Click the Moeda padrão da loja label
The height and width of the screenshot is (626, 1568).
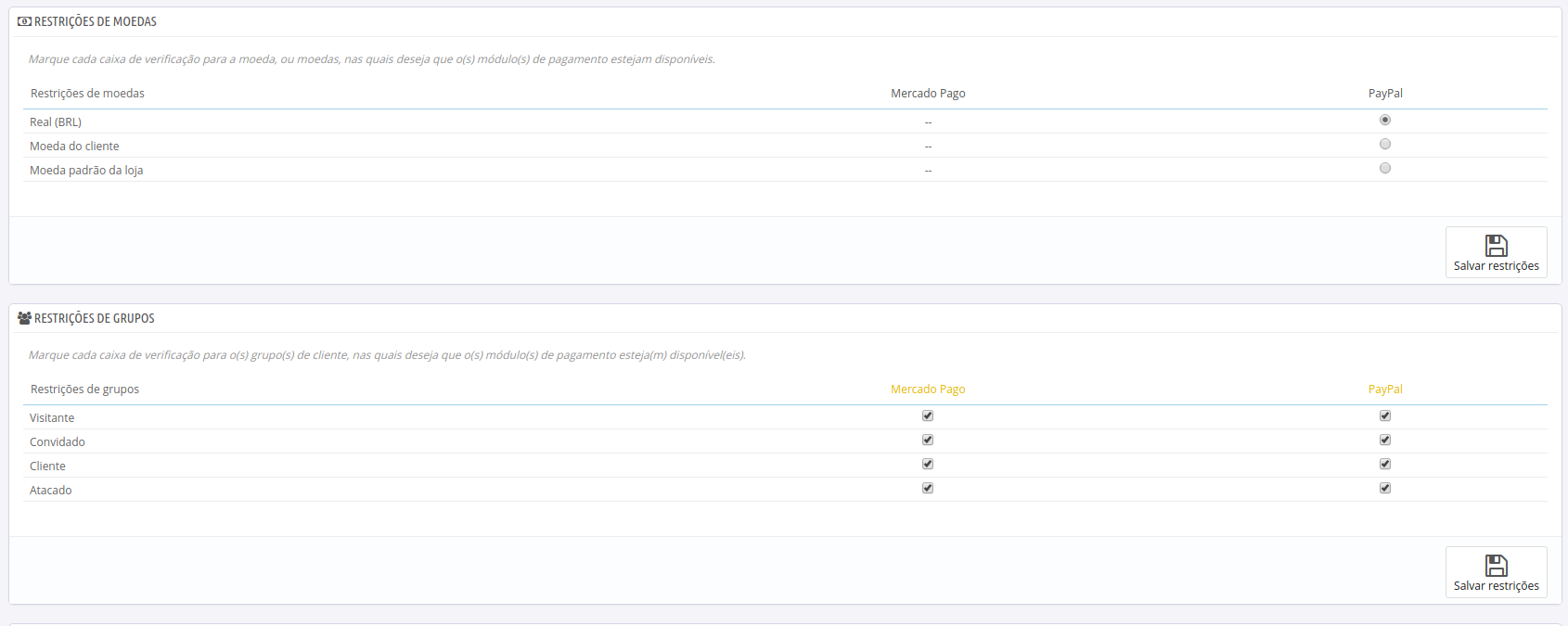(86, 171)
